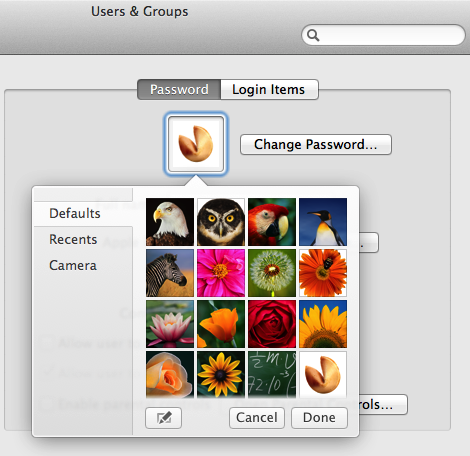Switch to the Login Items tab
Screen dimensions: 470x456
click(x=269, y=89)
